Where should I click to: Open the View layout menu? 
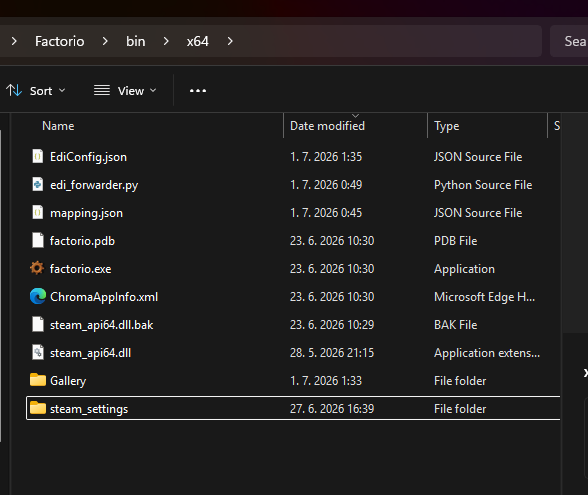125,91
